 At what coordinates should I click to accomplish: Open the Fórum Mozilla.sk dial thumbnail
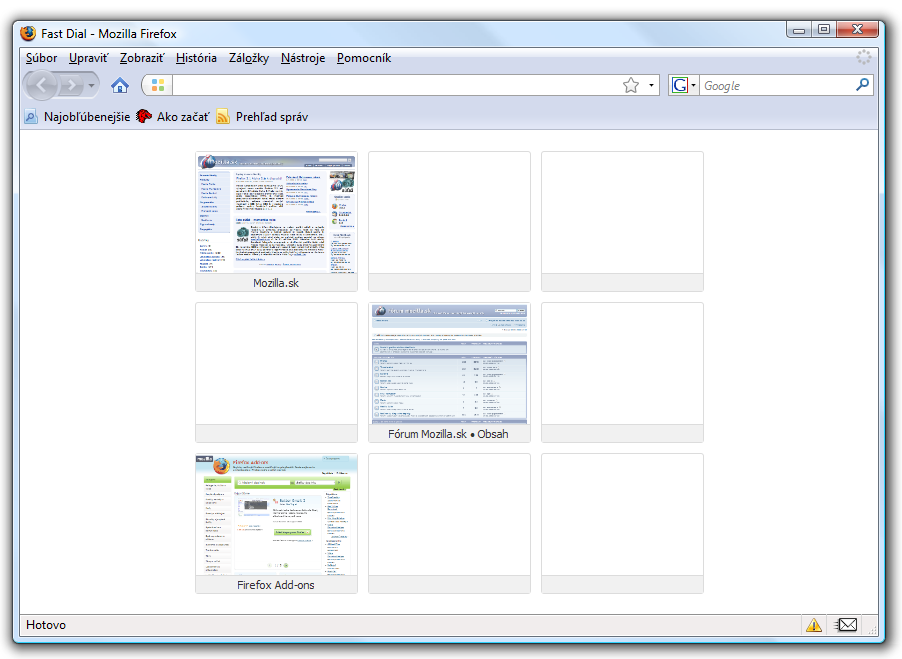[x=449, y=364]
